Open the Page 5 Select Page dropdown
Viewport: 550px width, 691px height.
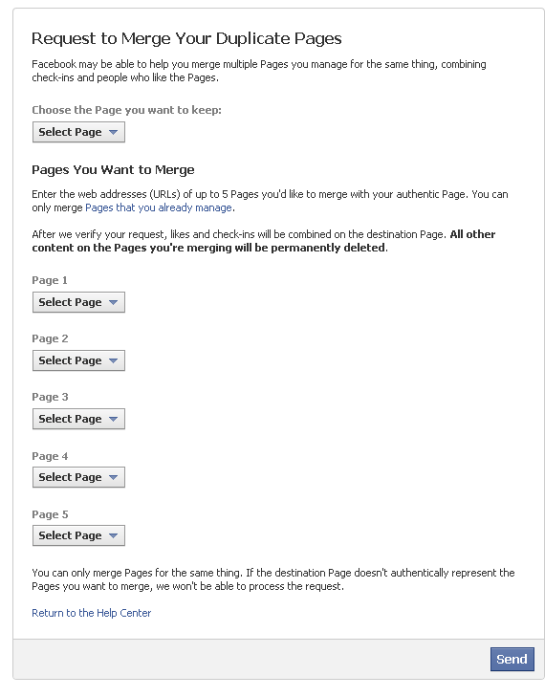pyautogui.click(x=78, y=535)
